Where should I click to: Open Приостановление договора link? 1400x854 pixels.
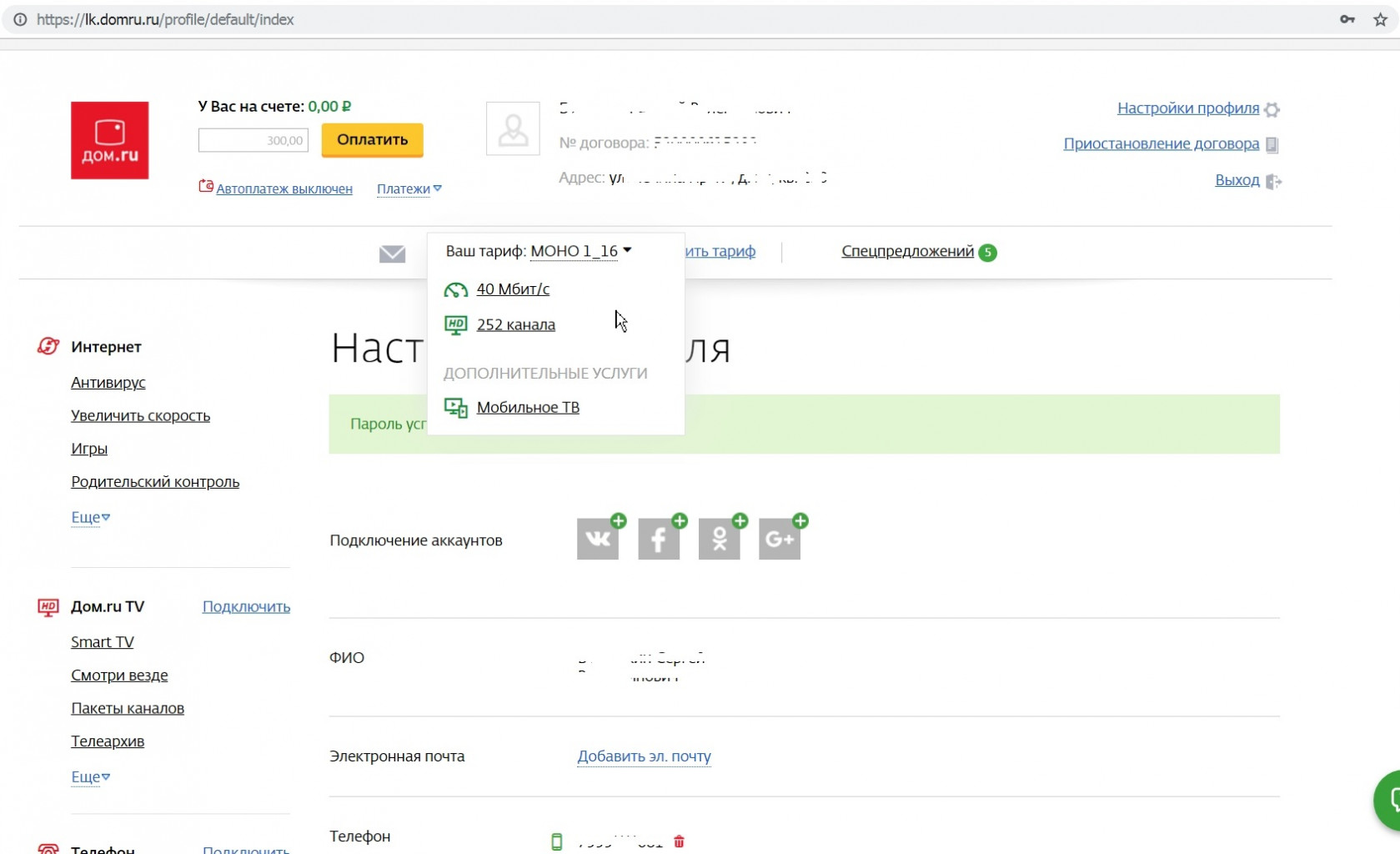(1162, 144)
